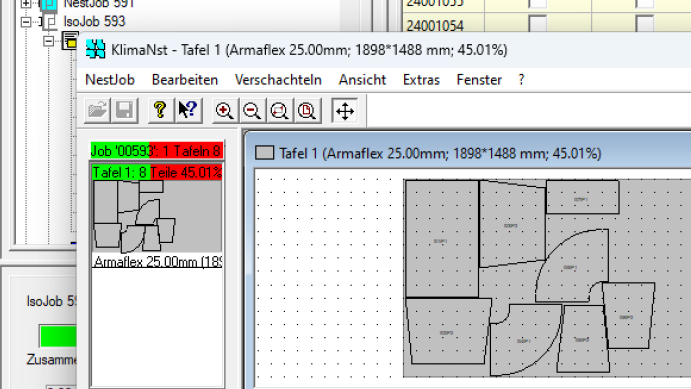
Task: Click the open folder toolbar icon
Action: pos(97,110)
